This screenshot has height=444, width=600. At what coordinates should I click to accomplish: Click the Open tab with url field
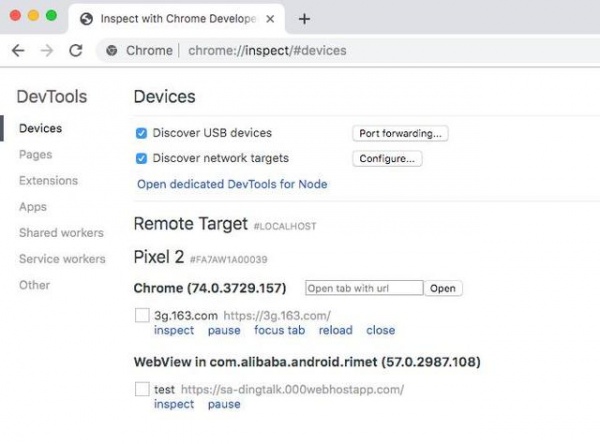pos(364,288)
